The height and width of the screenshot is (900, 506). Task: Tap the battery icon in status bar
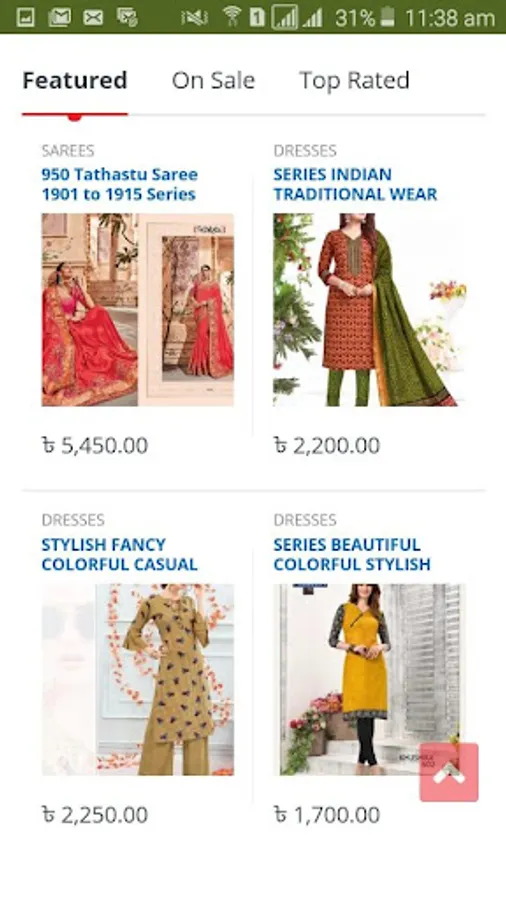388,17
